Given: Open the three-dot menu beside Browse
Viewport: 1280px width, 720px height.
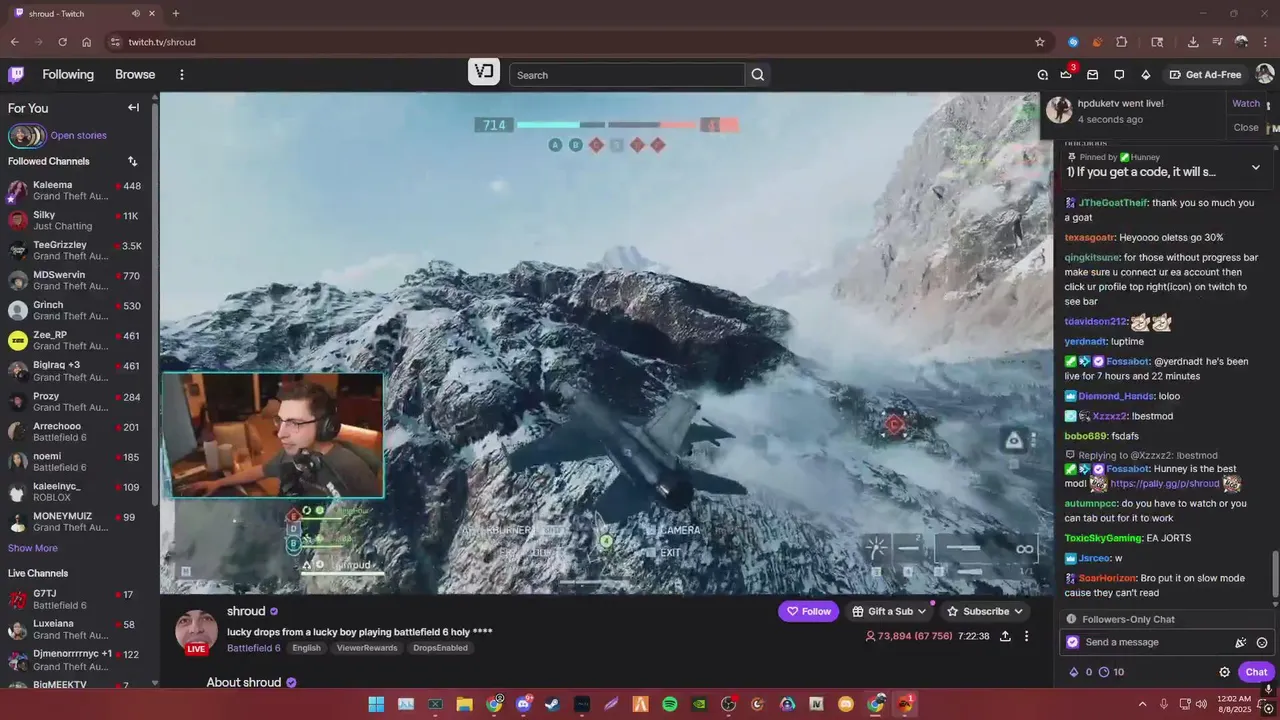Looking at the screenshot, I should point(181,74).
